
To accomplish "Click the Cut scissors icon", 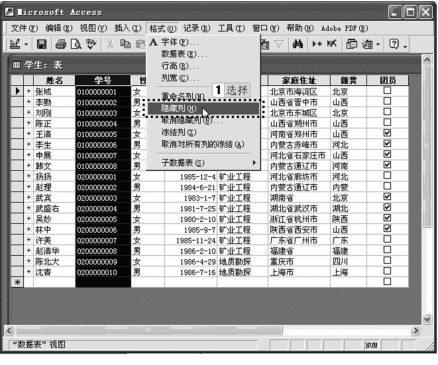I will [110, 44].
